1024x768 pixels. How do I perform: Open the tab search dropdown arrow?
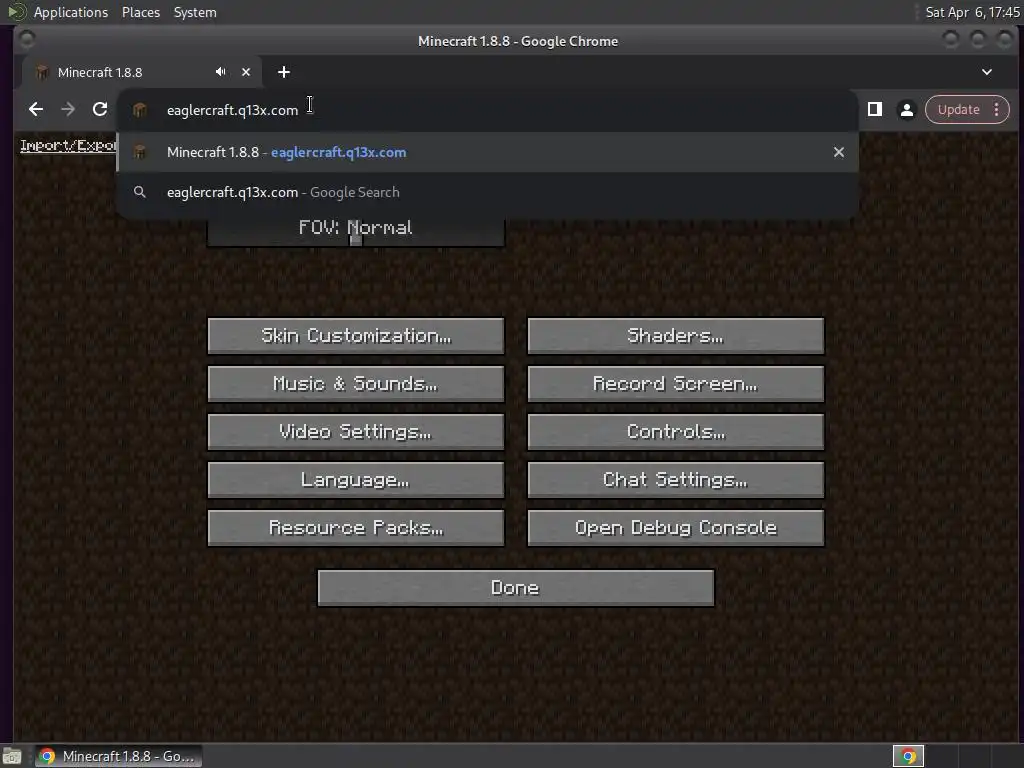(x=987, y=72)
